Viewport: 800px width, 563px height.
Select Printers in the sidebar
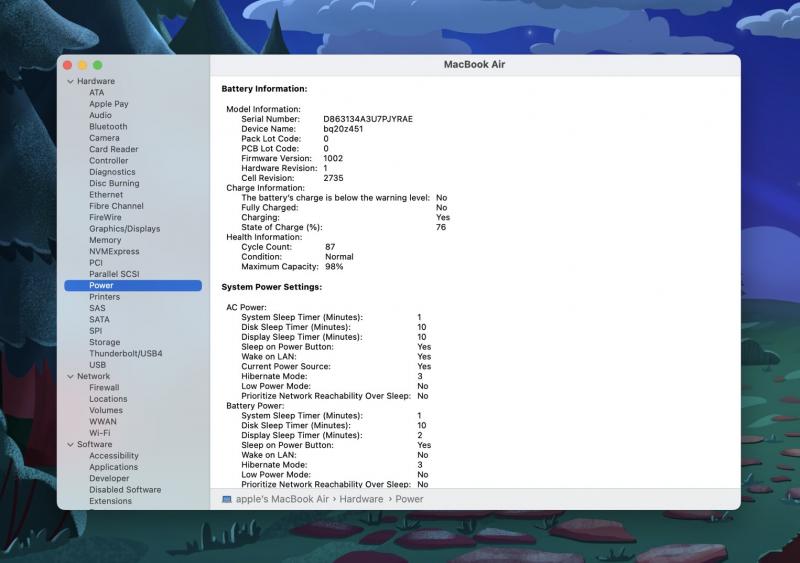click(104, 297)
